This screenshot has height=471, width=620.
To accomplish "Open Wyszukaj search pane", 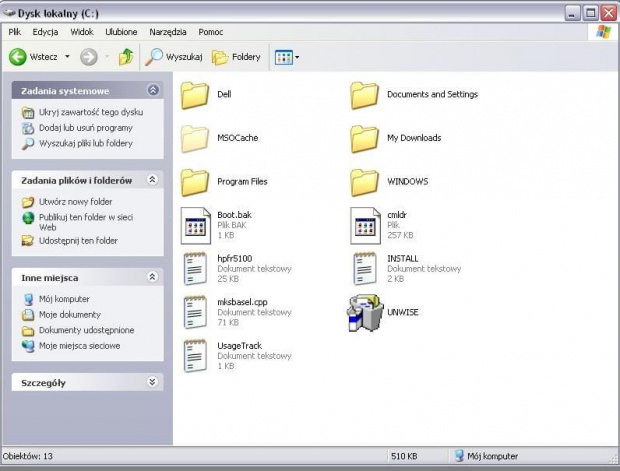I will (x=174, y=57).
